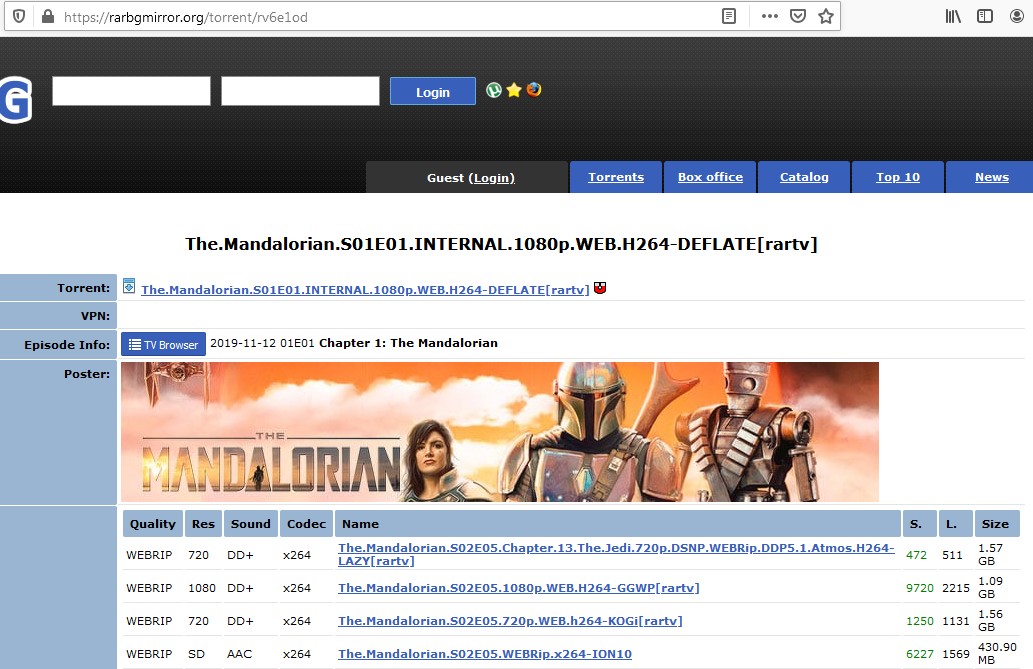Bookmark this page with the star icon
The image size is (1033, 669).
(x=825, y=16)
